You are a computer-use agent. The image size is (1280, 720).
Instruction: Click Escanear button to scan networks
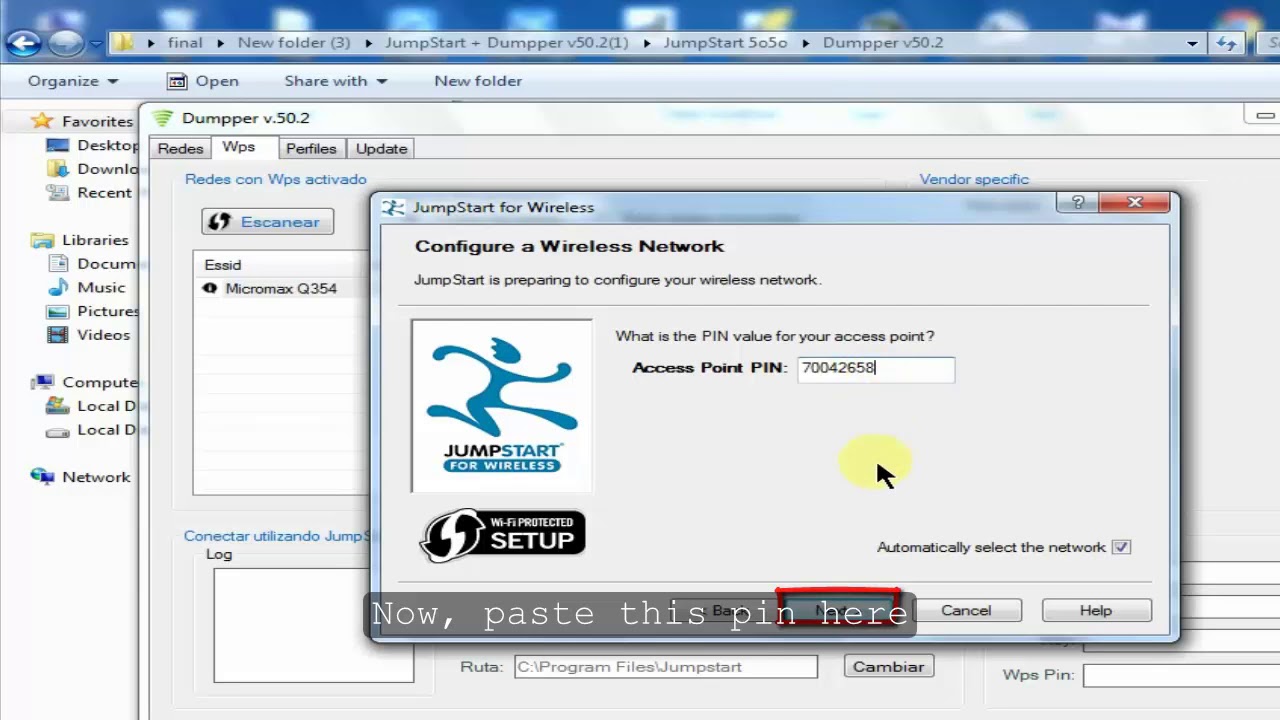pos(267,222)
